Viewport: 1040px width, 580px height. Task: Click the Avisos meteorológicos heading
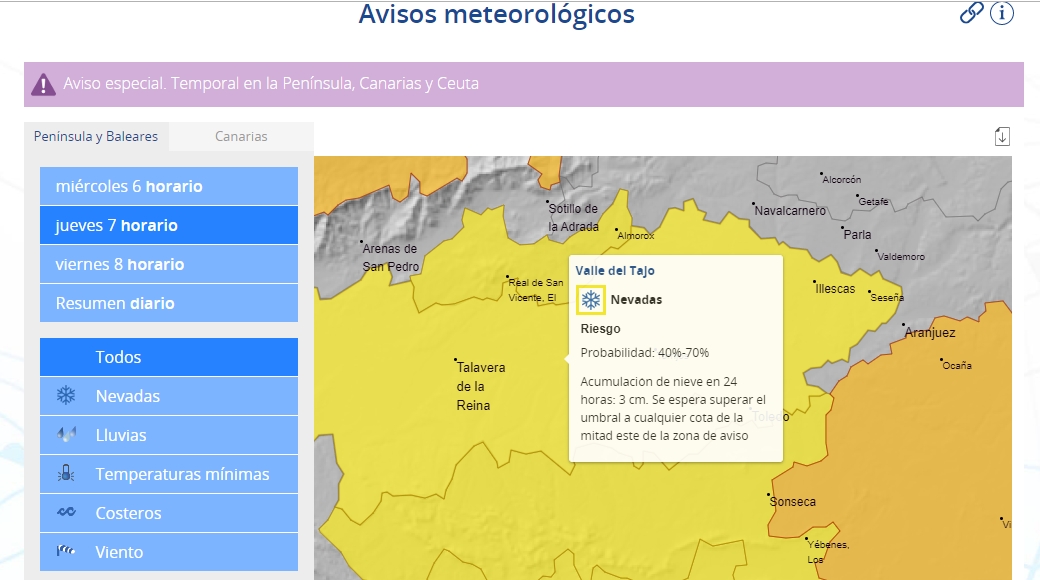pyautogui.click(x=496, y=14)
